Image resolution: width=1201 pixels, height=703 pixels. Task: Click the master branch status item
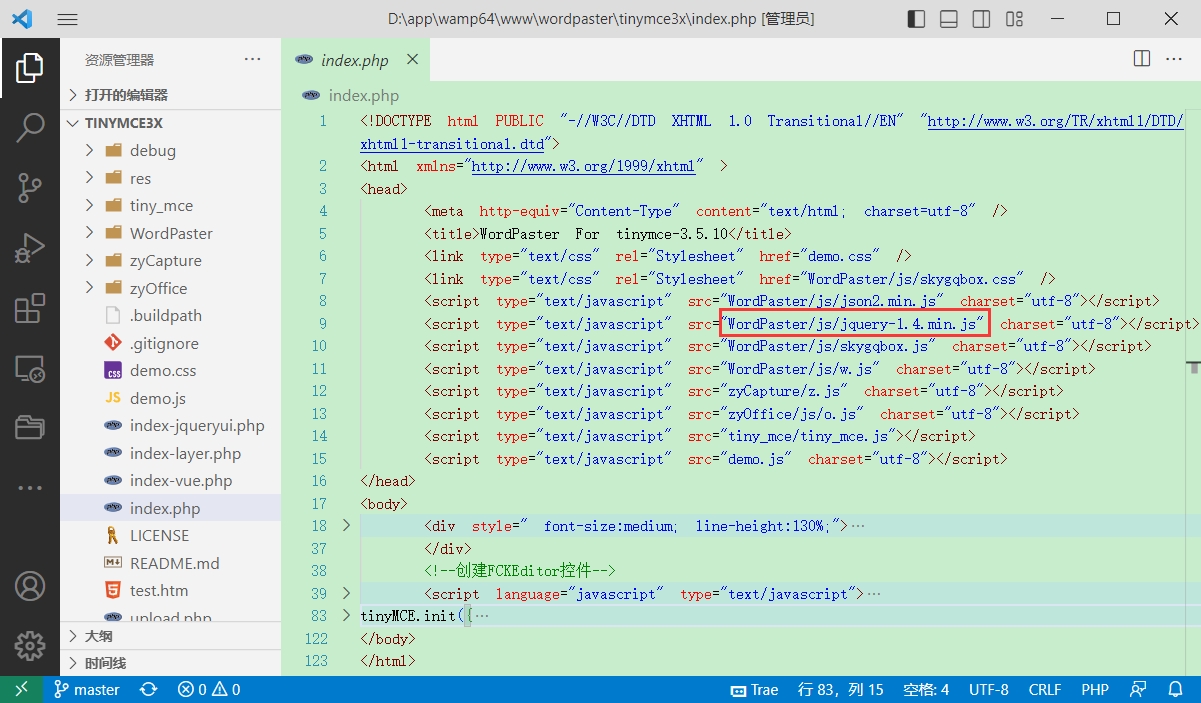(87, 689)
